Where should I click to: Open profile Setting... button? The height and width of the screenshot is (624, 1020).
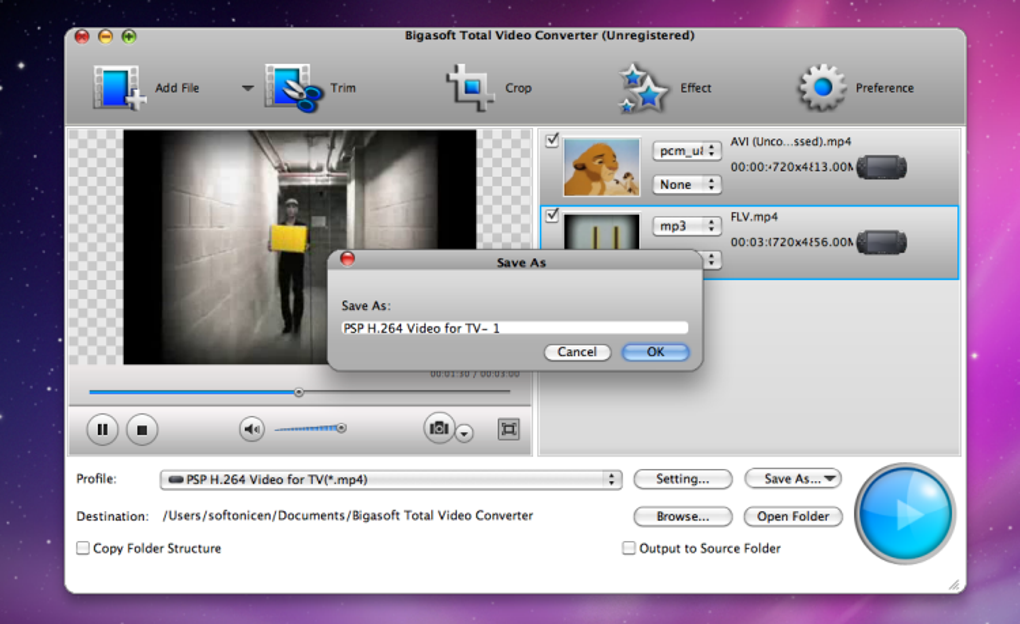682,479
